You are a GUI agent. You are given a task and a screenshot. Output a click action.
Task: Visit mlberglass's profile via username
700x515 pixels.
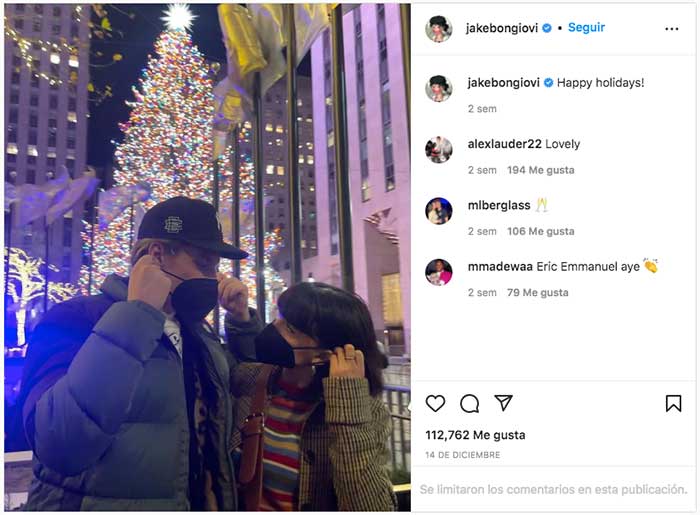pyautogui.click(x=499, y=205)
